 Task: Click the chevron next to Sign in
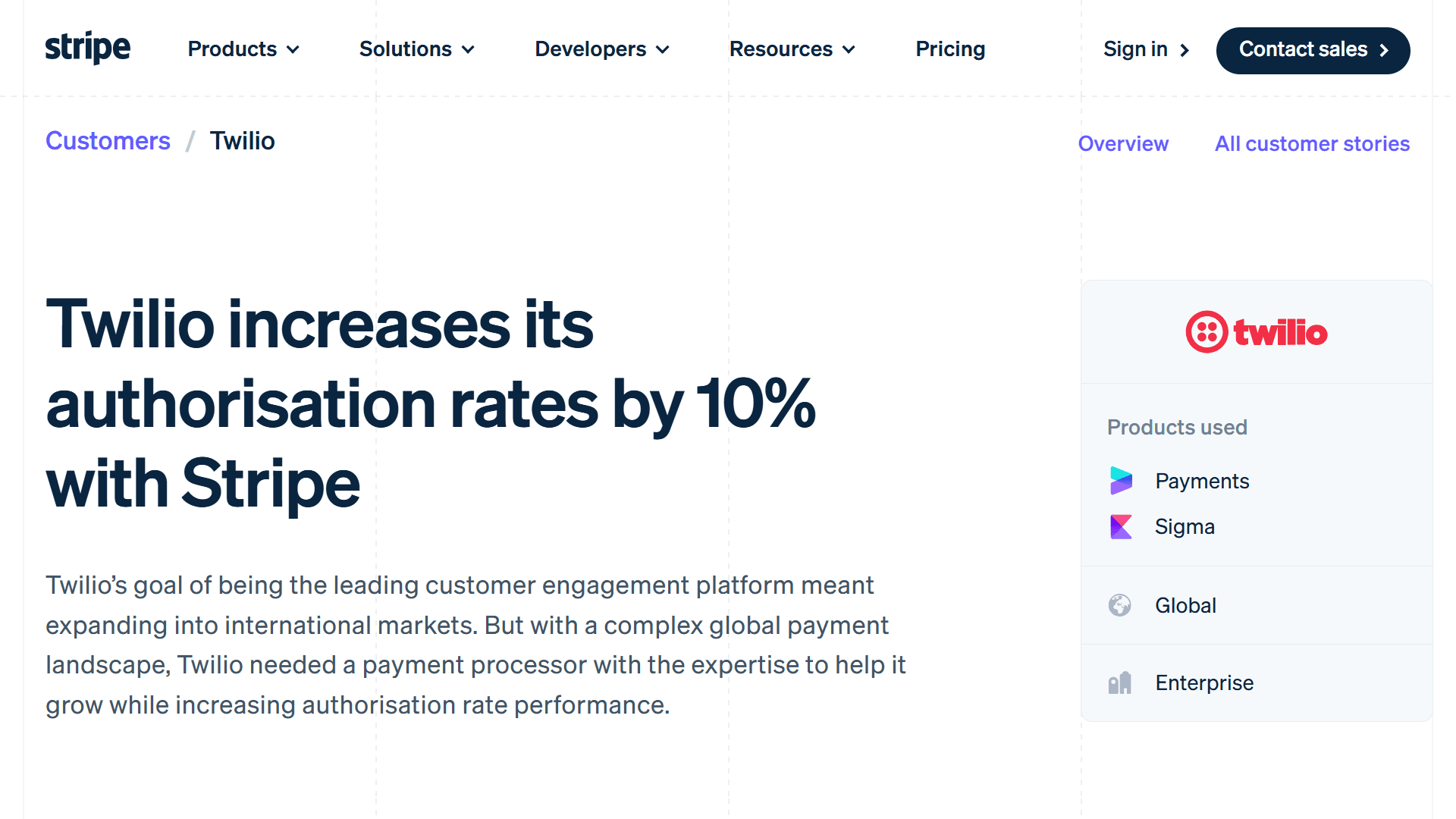[1184, 50]
